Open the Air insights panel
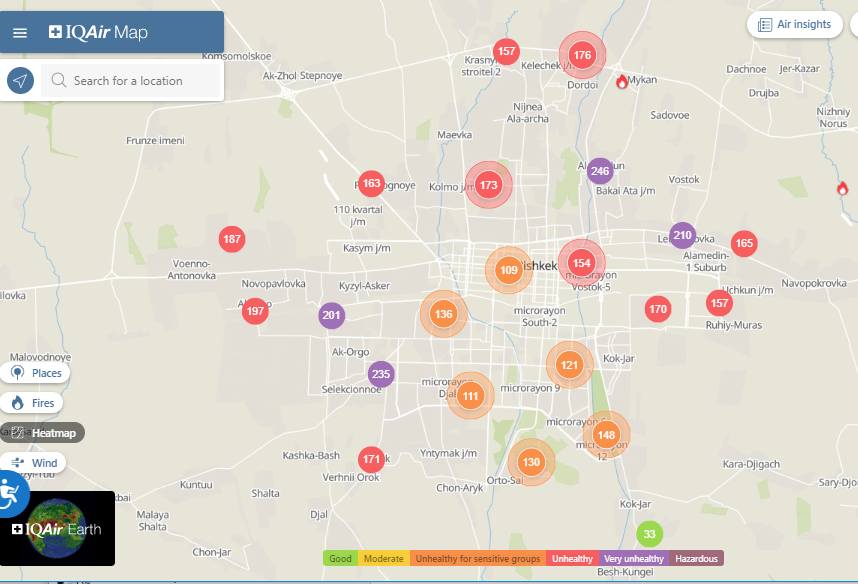Viewport: 858px width, 584px height. 795,25
